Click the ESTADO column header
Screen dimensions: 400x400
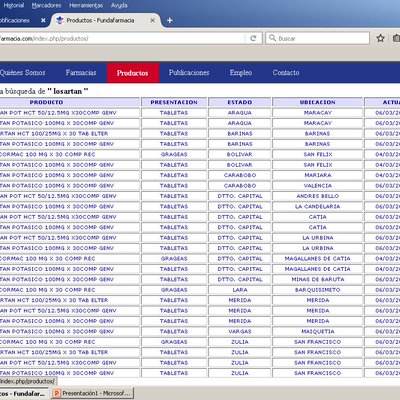pyautogui.click(x=240, y=102)
